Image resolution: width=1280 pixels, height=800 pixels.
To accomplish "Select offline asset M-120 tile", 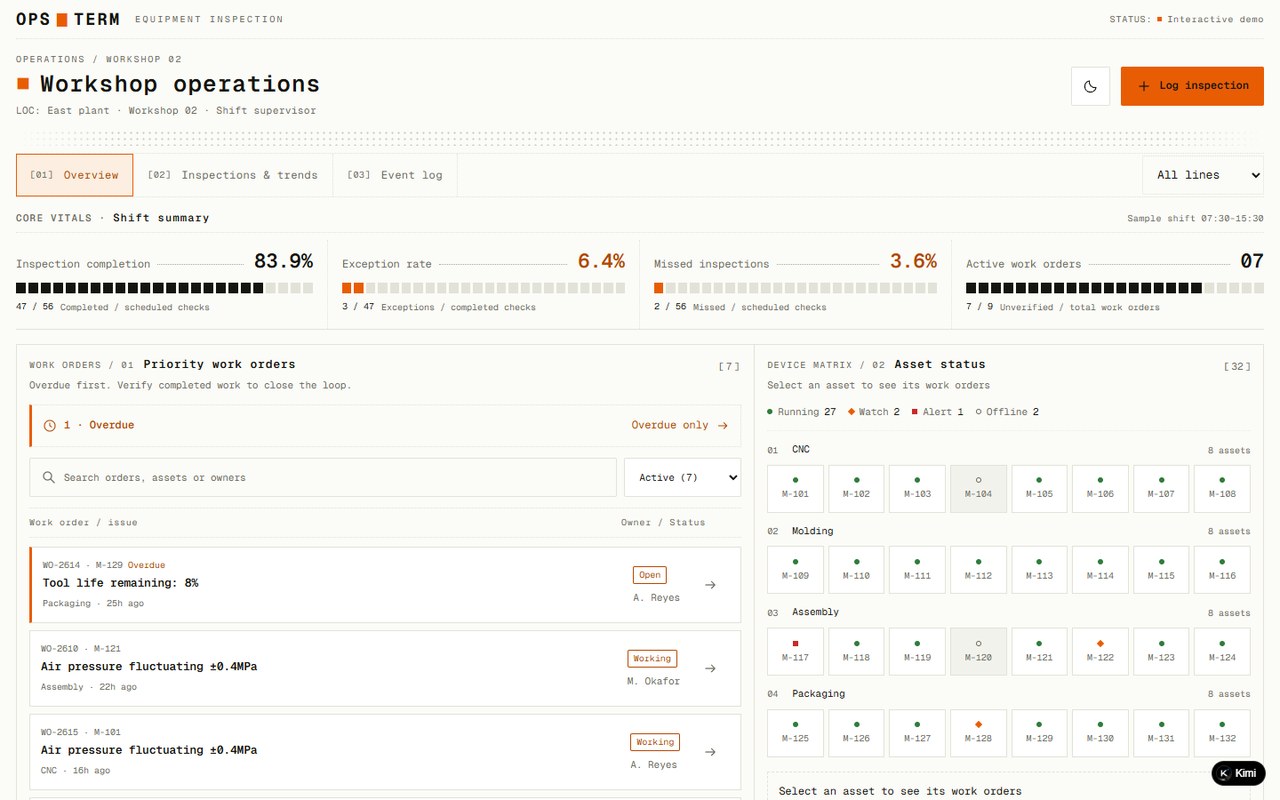I will 978,652.
